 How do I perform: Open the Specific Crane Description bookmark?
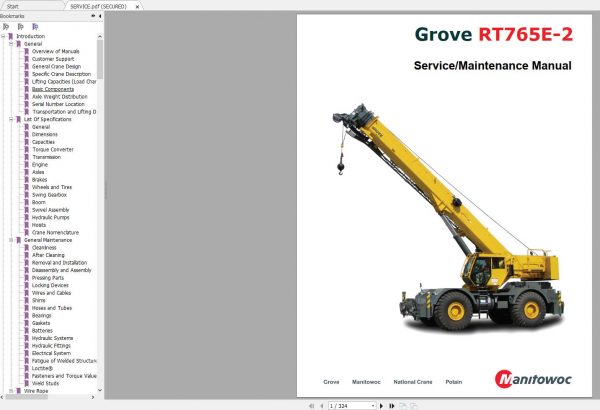[61, 74]
